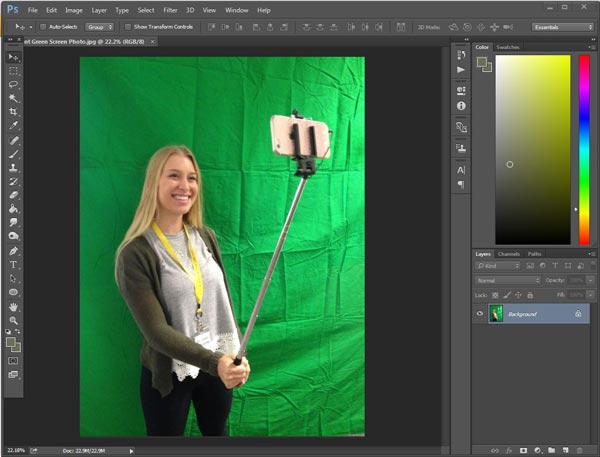Choose the Magic Wand tool
Viewport: 600px width, 457px height.
pyautogui.click(x=13, y=98)
